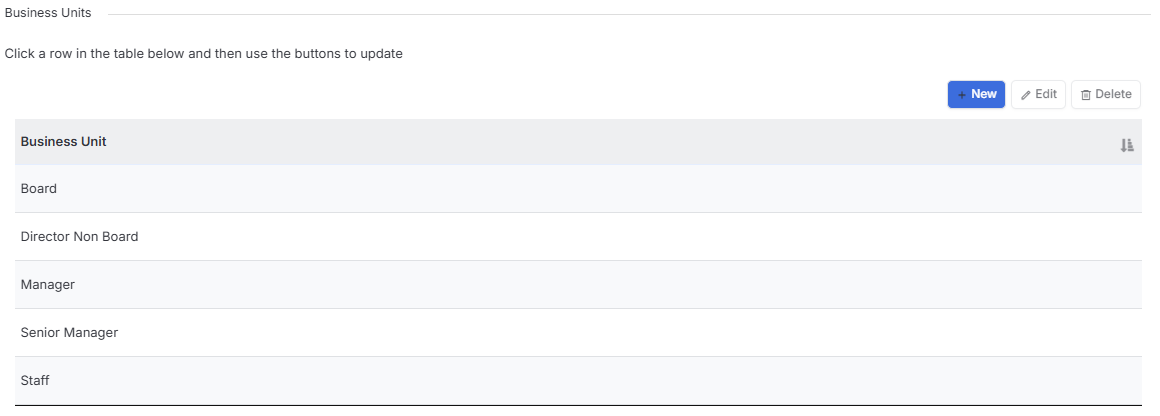Screen dimensions: 1160x416
Task: Toggle the sort order icon in header
Action: [1127, 145]
